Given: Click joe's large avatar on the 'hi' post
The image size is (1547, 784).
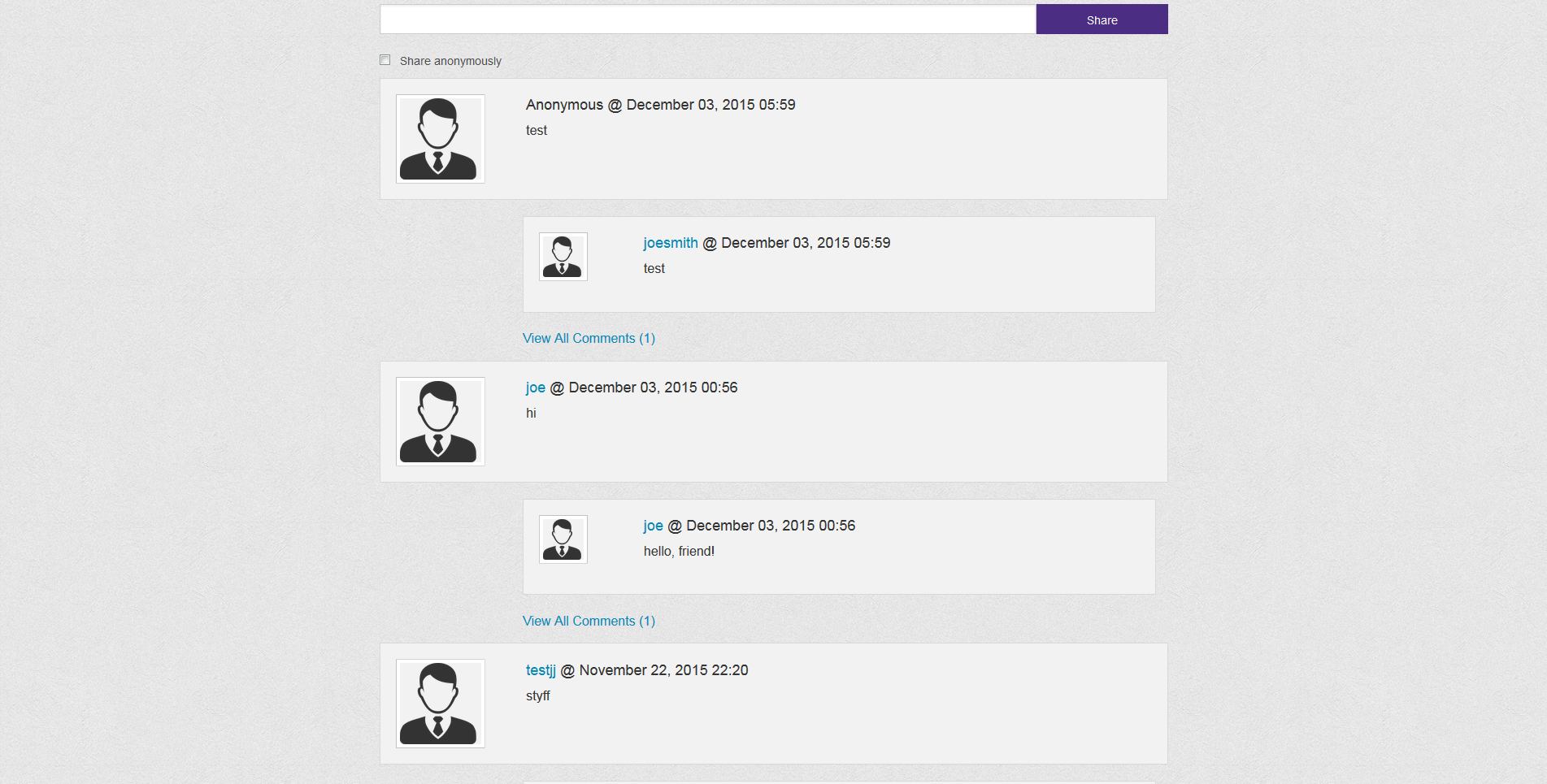Looking at the screenshot, I should (440, 422).
